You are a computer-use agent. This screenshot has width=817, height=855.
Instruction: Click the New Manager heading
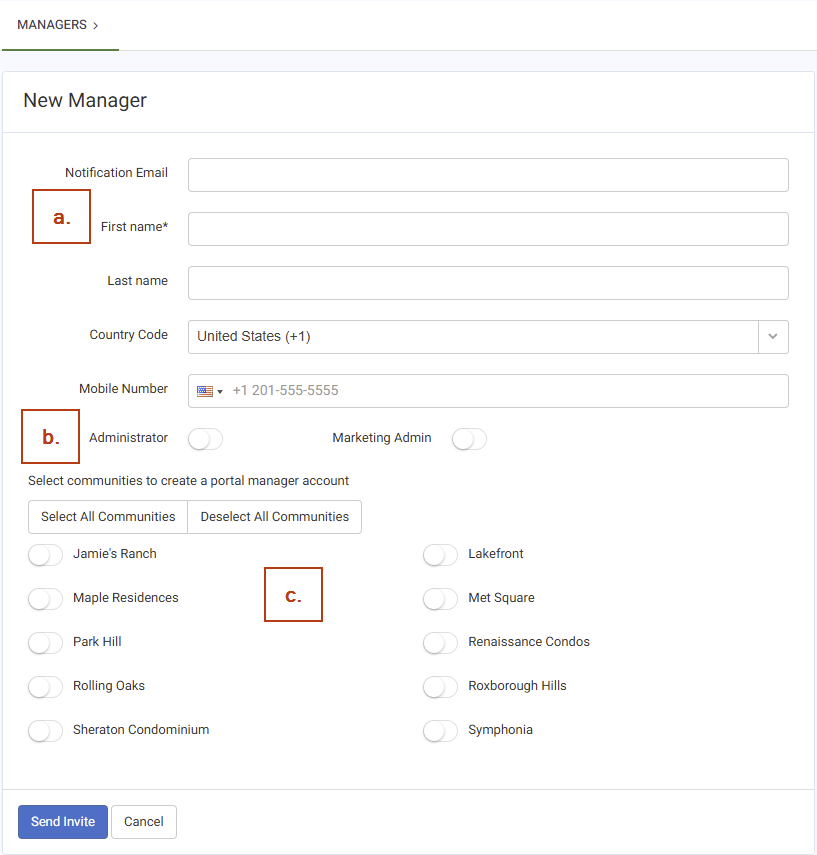(85, 100)
